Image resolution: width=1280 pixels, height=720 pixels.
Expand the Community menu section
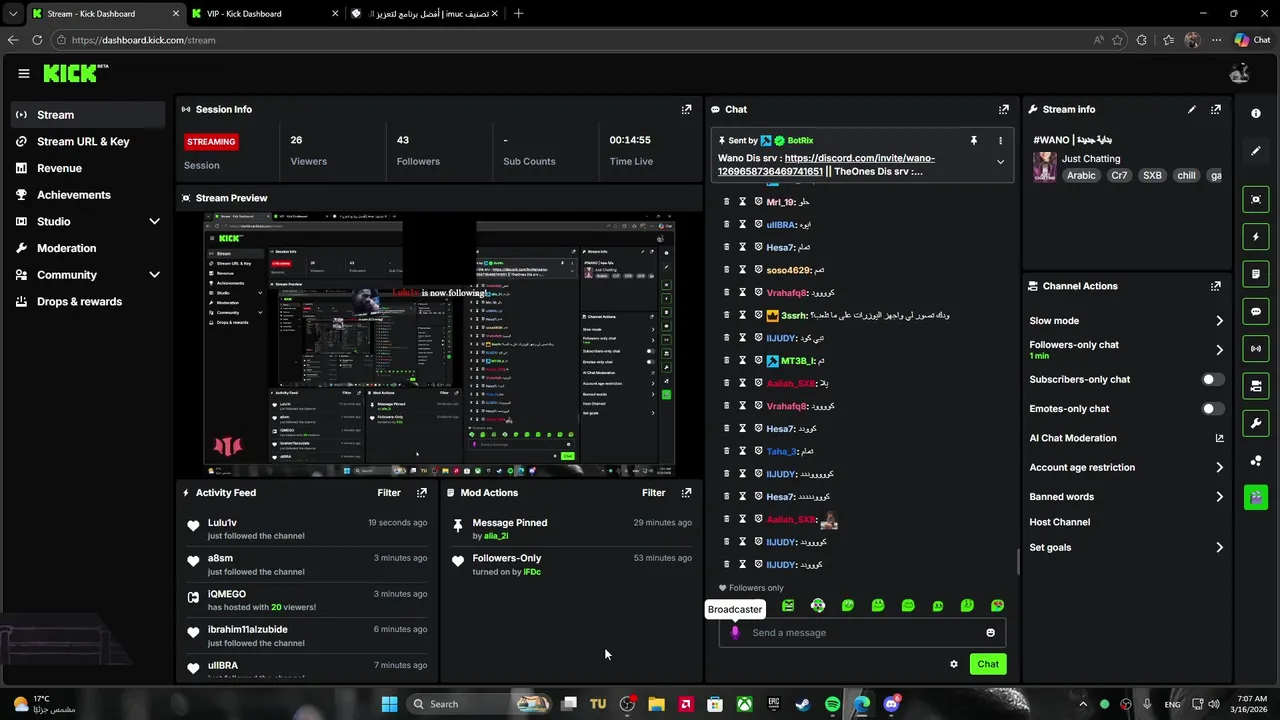pyautogui.click(x=154, y=275)
